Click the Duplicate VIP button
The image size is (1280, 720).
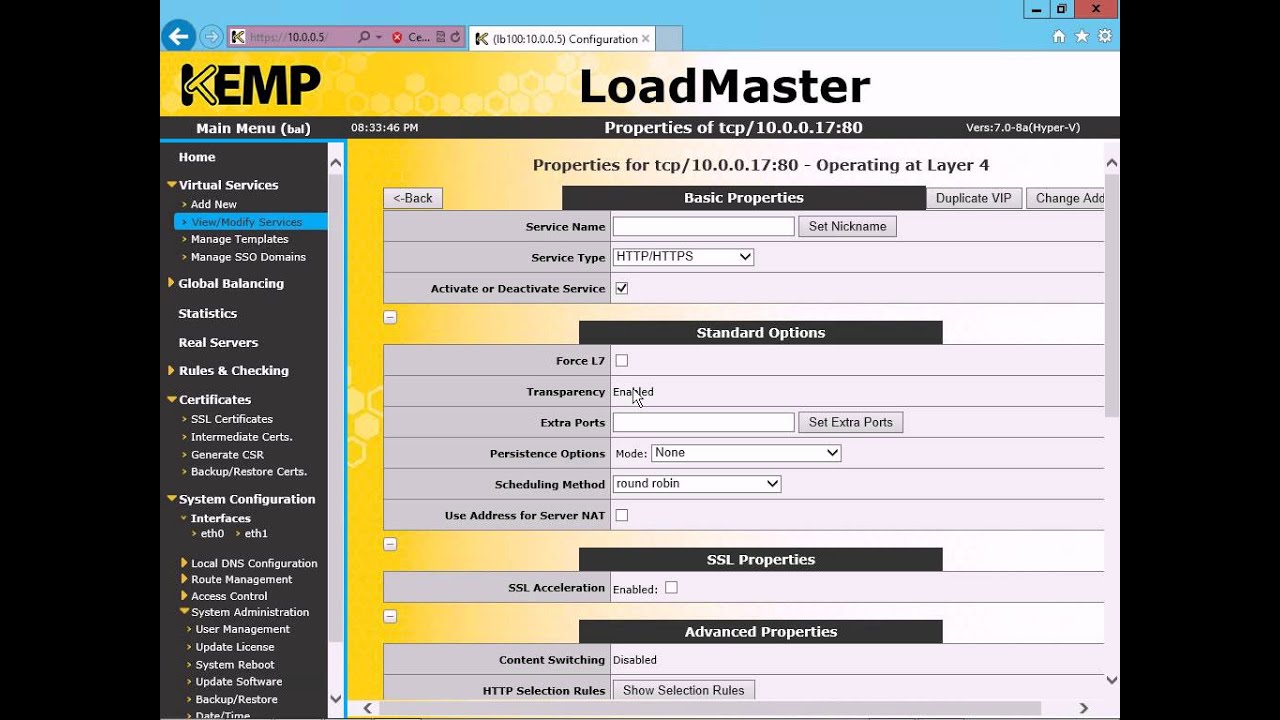[973, 198]
